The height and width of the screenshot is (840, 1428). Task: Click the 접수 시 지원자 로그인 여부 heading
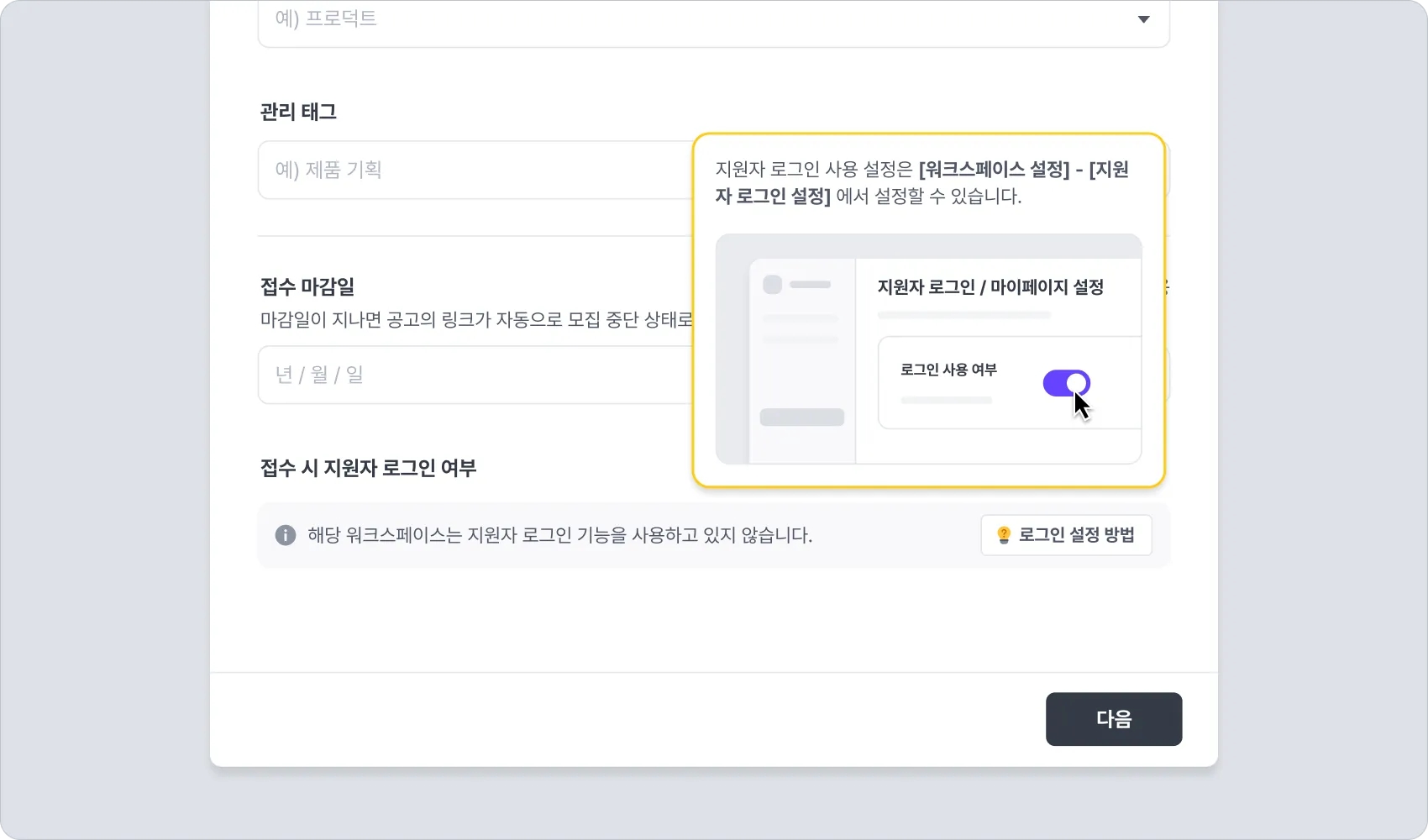(368, 468)
